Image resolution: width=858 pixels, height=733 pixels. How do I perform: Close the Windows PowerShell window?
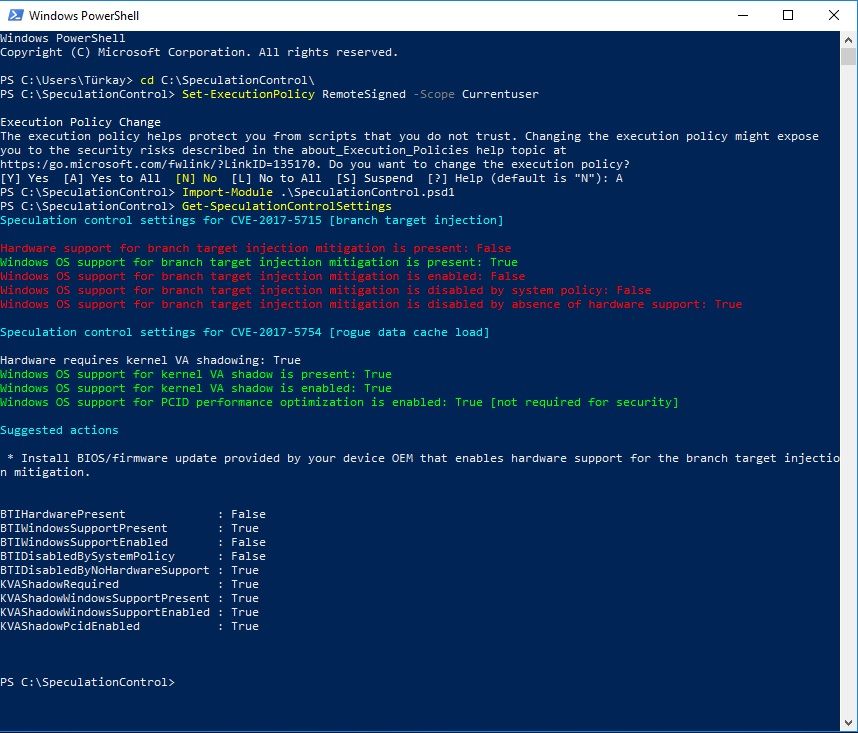(x=833, y=15)
